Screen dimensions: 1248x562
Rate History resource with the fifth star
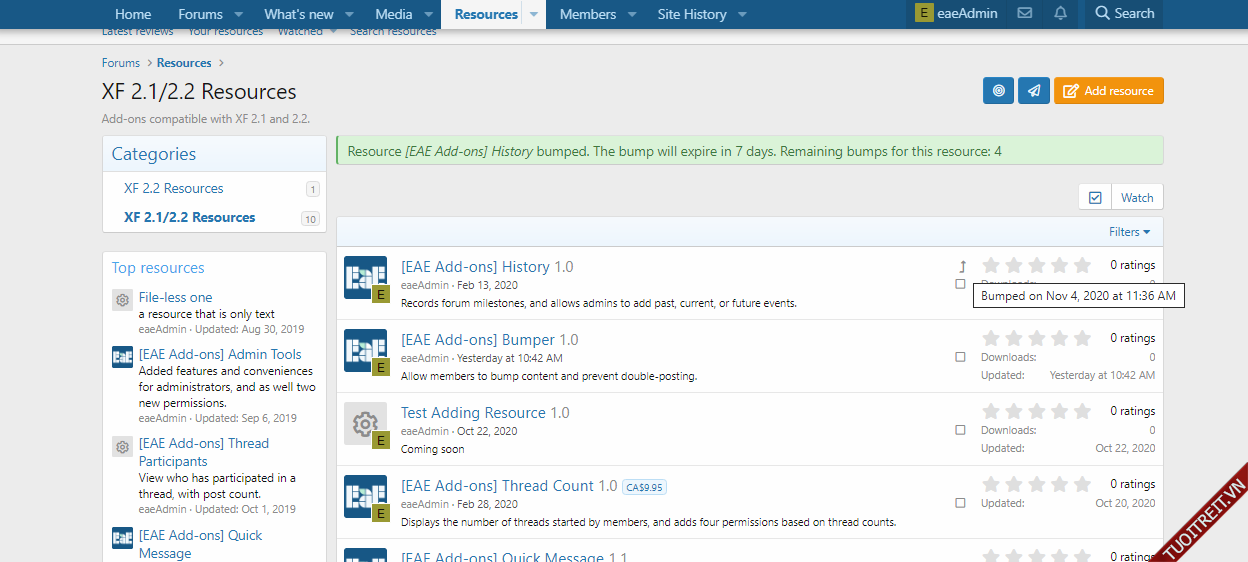click(x=1082, y=265)
